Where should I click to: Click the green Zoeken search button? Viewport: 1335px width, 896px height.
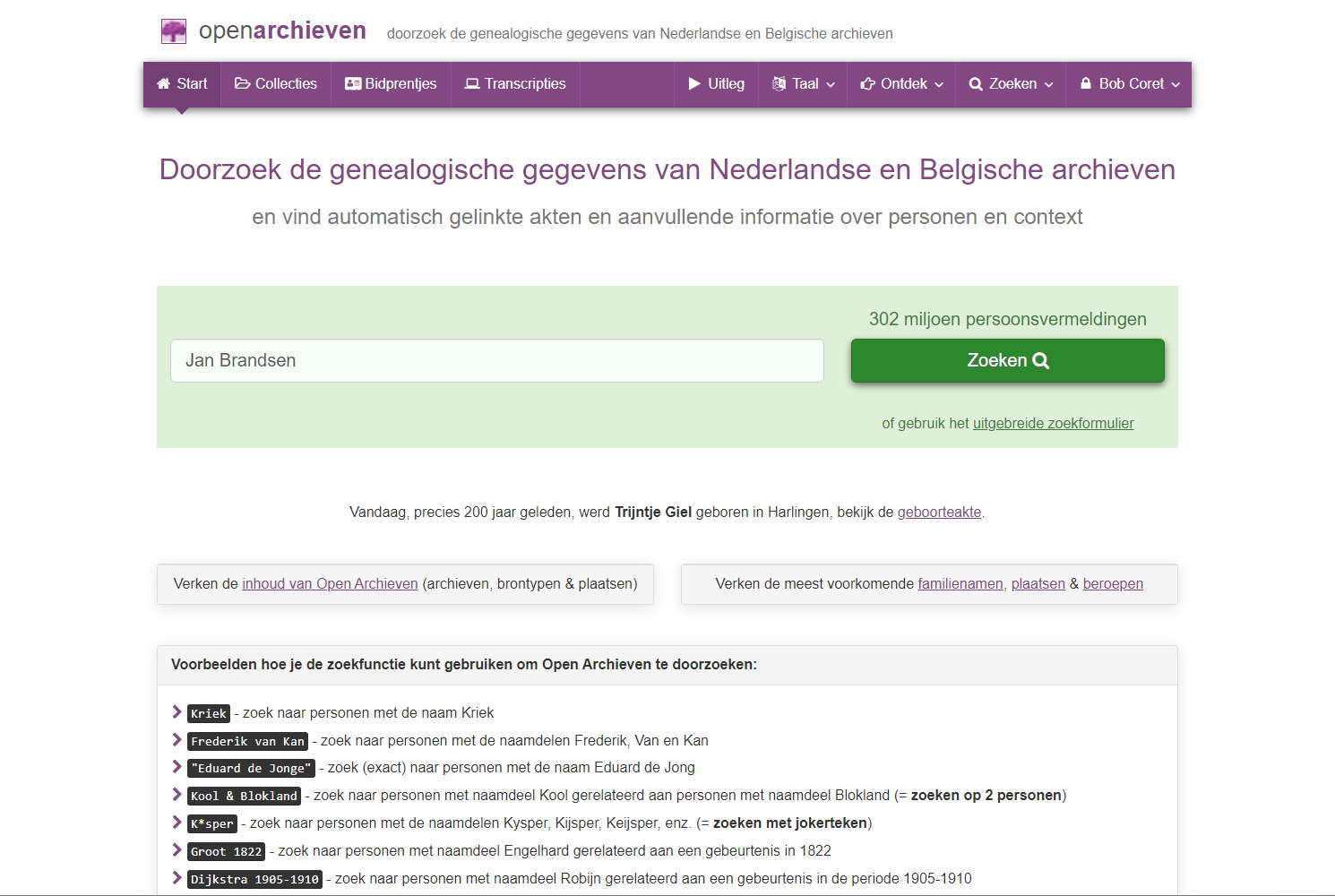pos(1008,360)
